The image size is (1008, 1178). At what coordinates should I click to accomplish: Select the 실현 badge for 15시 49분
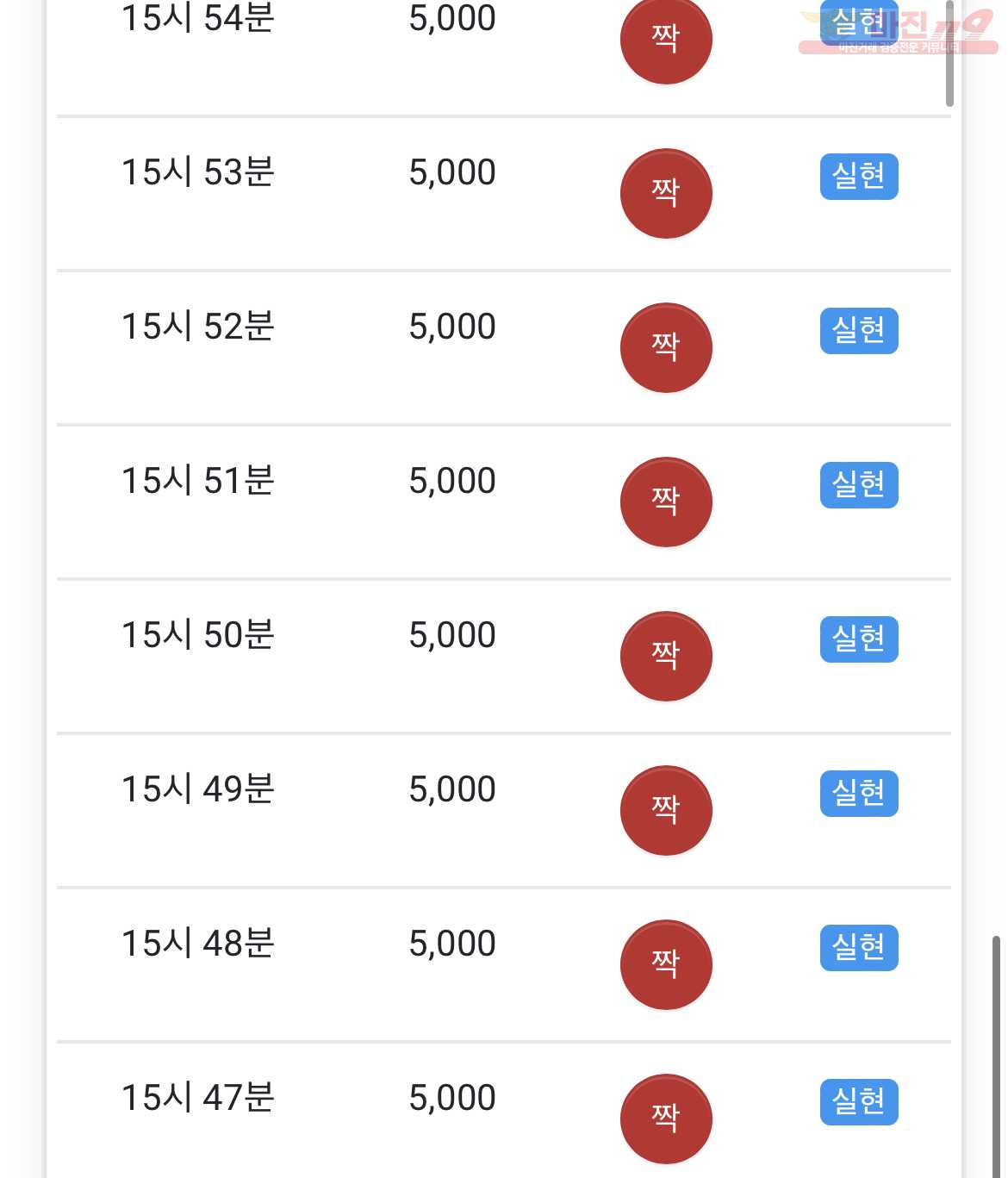pyautogui.click(x=859, y=794)
